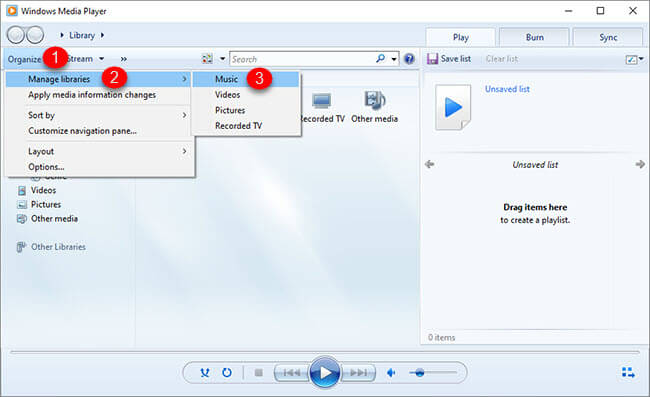
Task: Choose Pictures in the libraries submenu
Action: [x=246, y=110]
